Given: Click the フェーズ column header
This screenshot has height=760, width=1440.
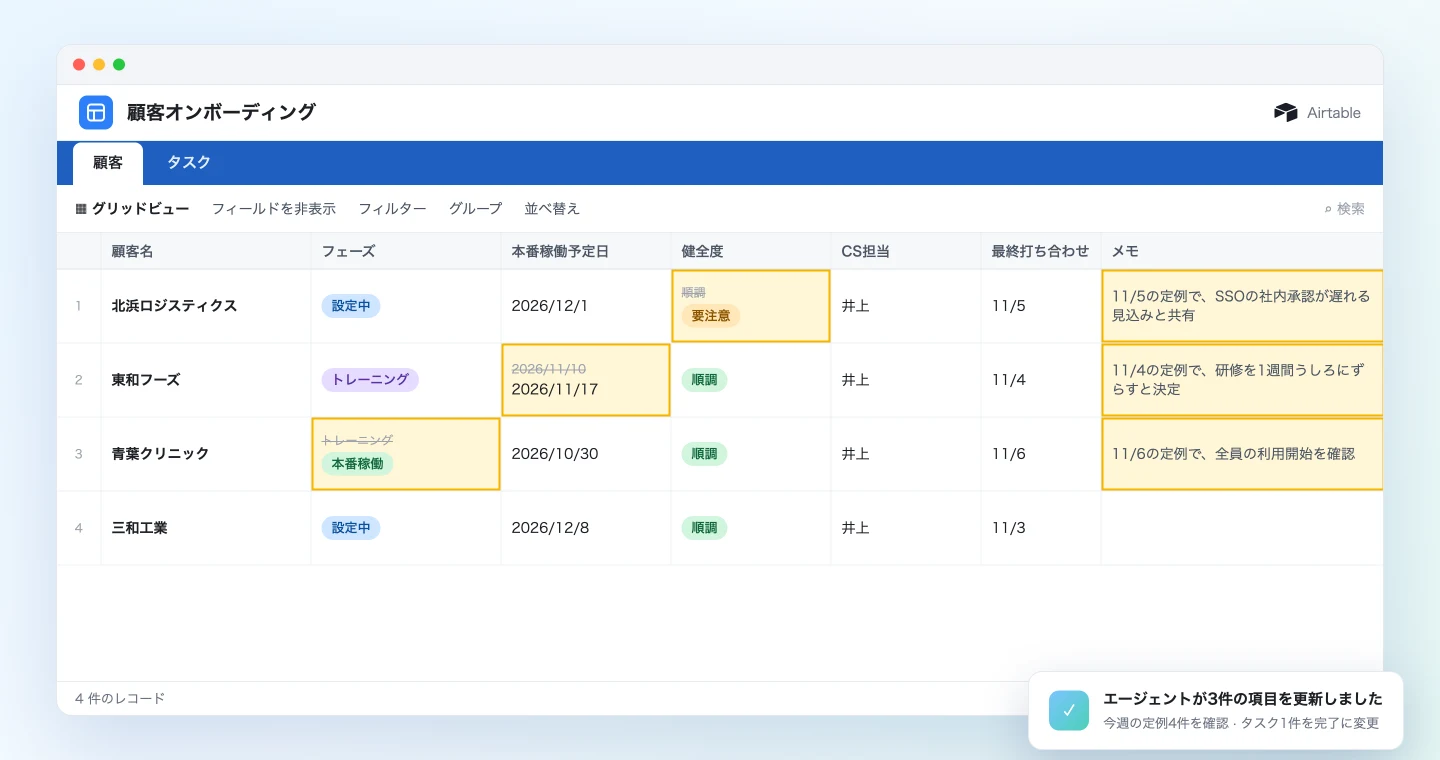Looking at the screenshot, I should tap(406, 251).
